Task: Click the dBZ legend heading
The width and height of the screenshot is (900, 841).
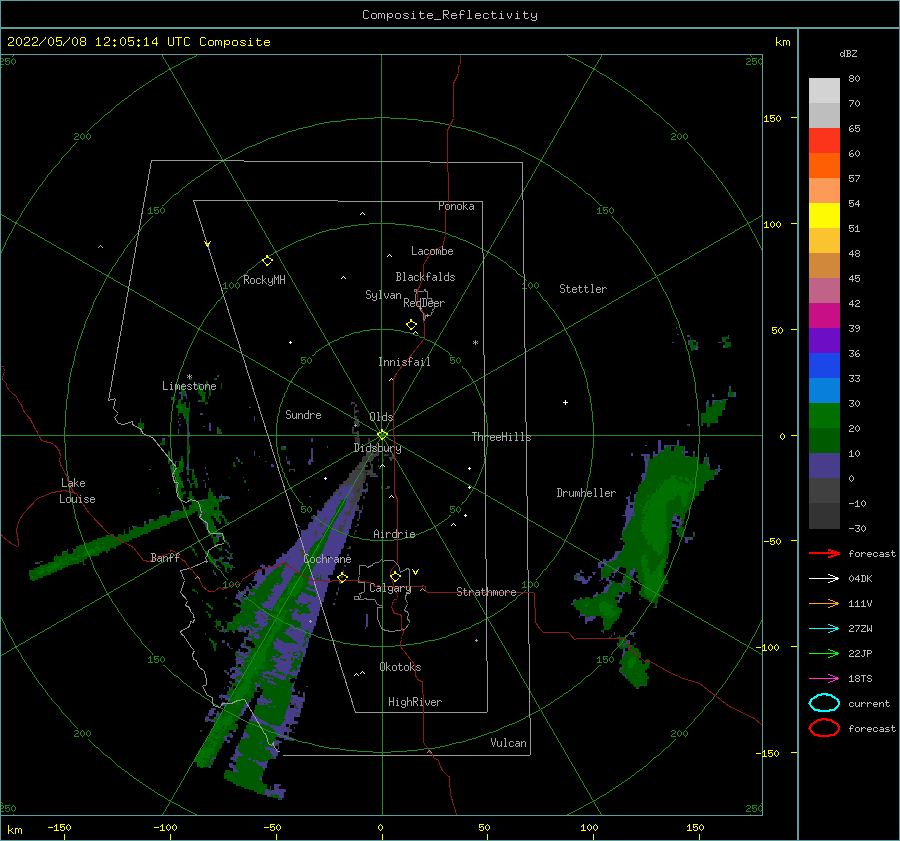Action: pyautogui.click(x=848, y=54)
